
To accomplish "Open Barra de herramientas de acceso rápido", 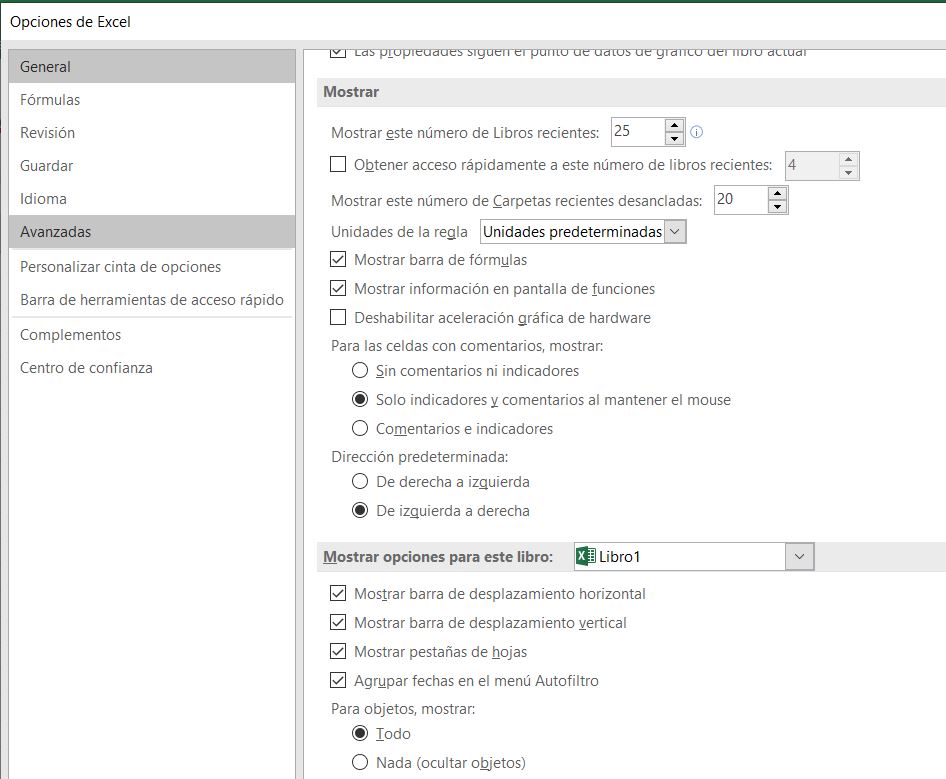I will coord(152,300).
